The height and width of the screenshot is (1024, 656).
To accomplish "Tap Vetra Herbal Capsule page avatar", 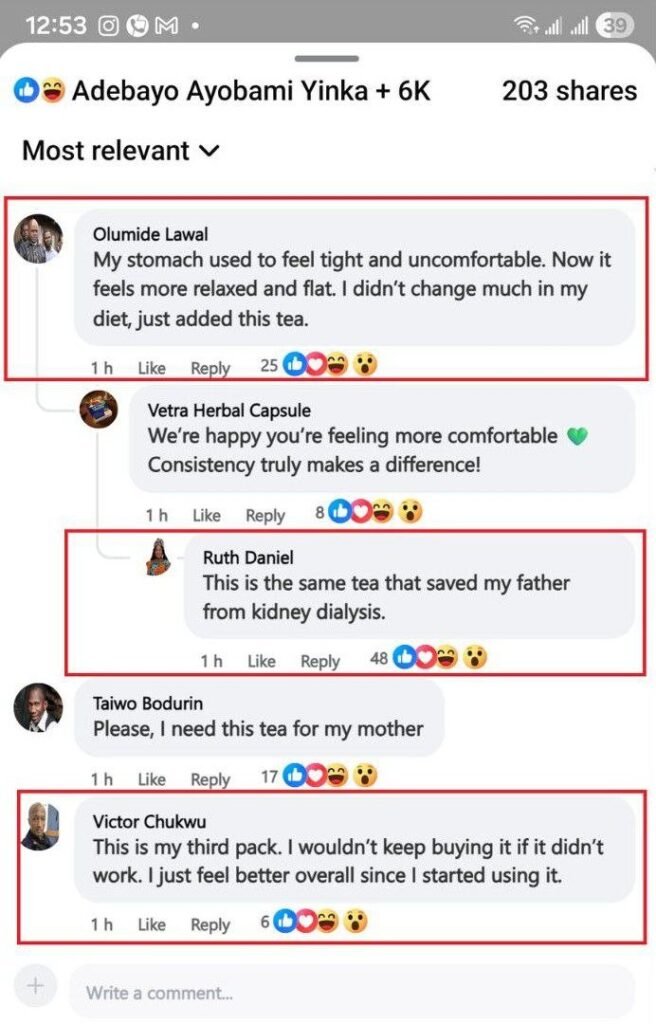I will 99,409.
